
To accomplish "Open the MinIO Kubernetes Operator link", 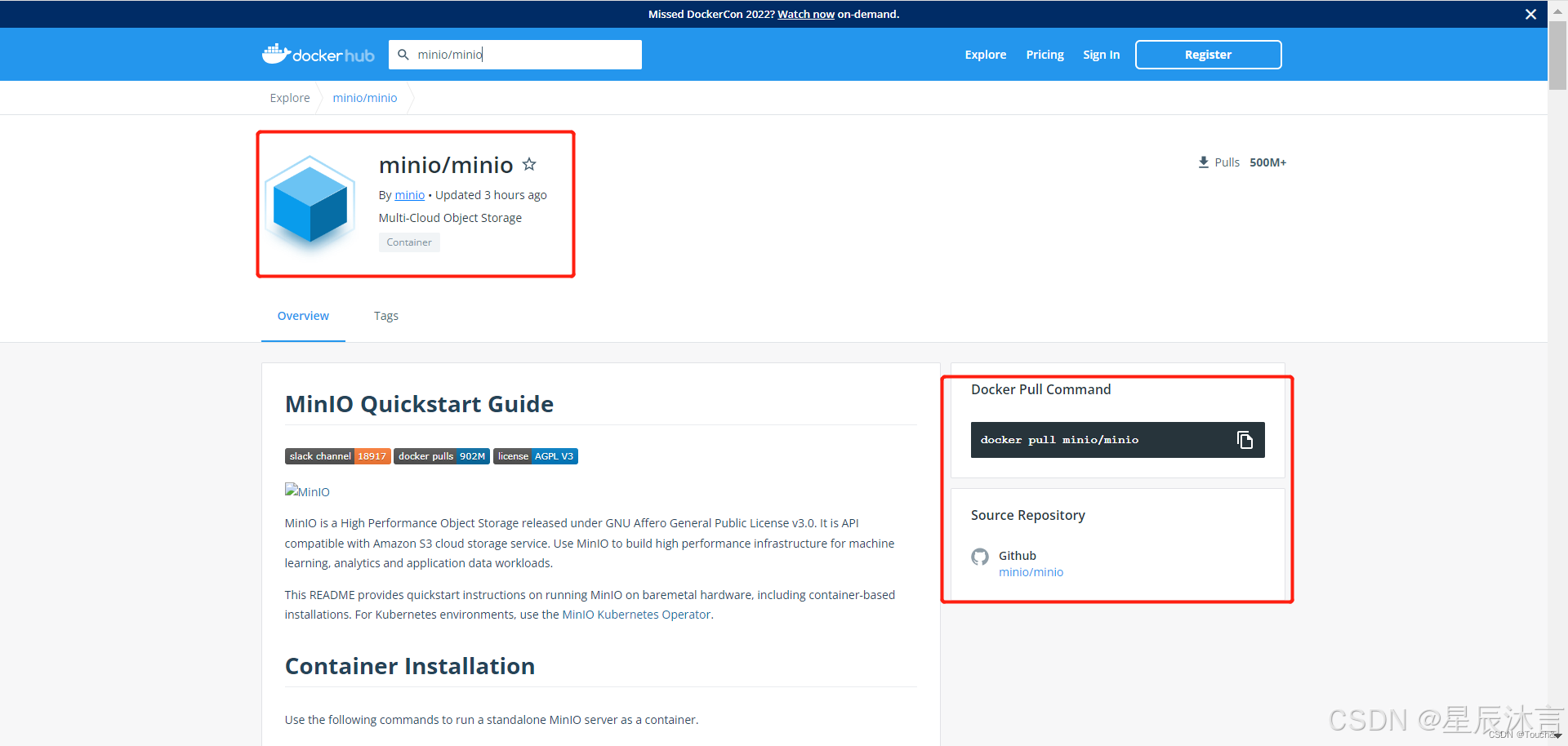I will tap(636, 615).
